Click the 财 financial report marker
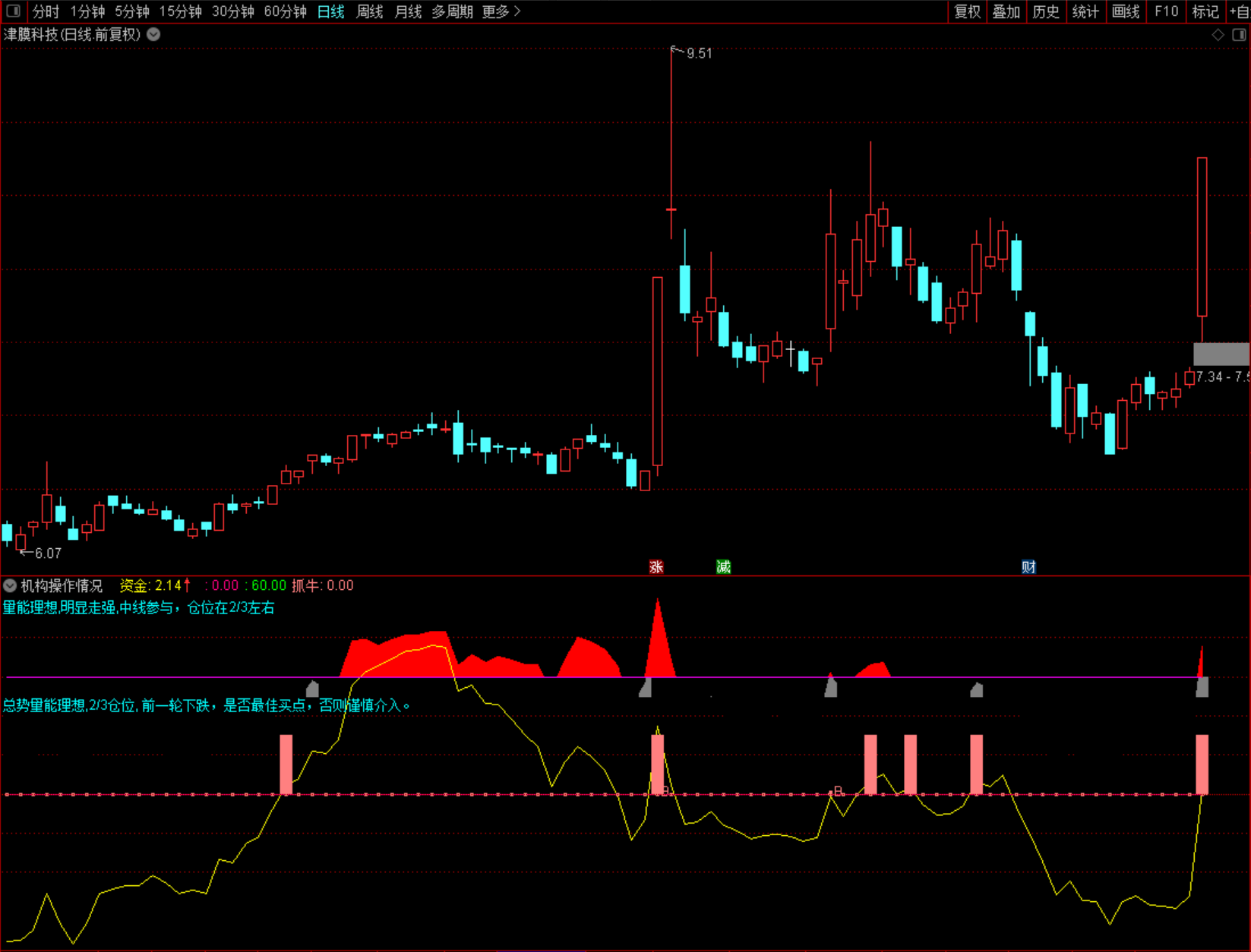This screenshot has height=952, width=1251. tap(1028, 566)
